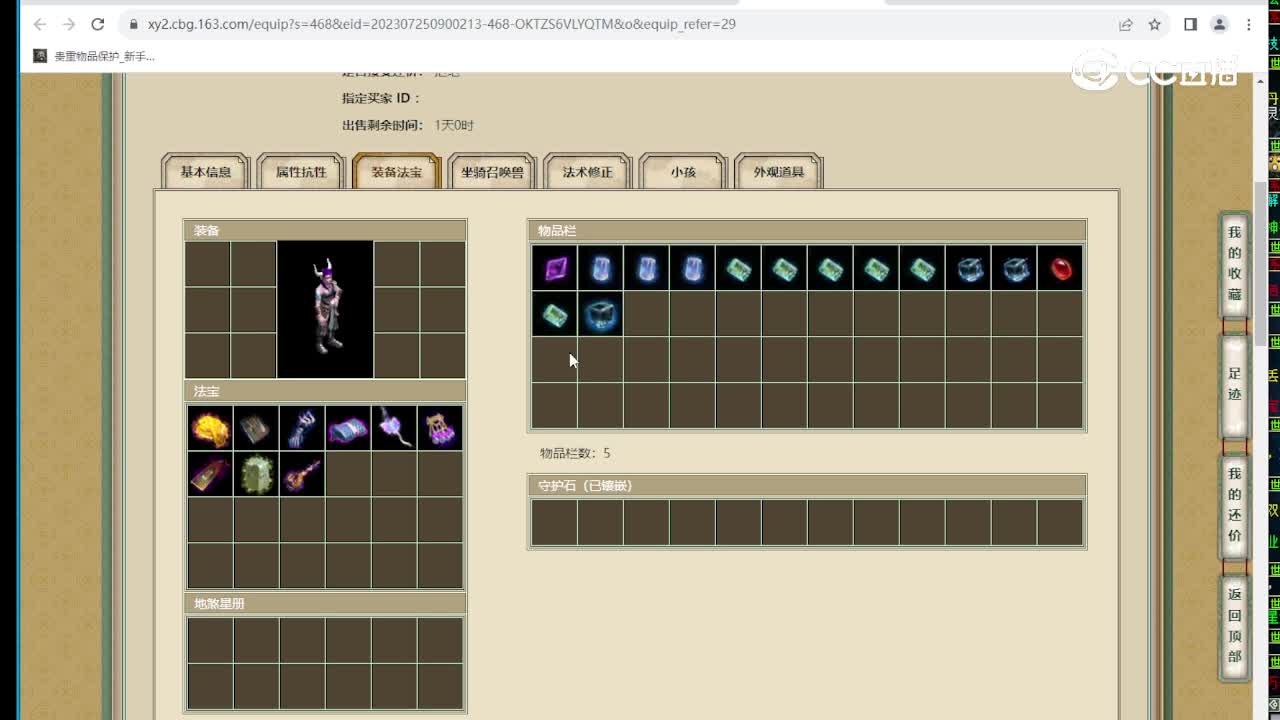
Task: Bookmark this page with the star icon
Action: tap(1155, 24)
